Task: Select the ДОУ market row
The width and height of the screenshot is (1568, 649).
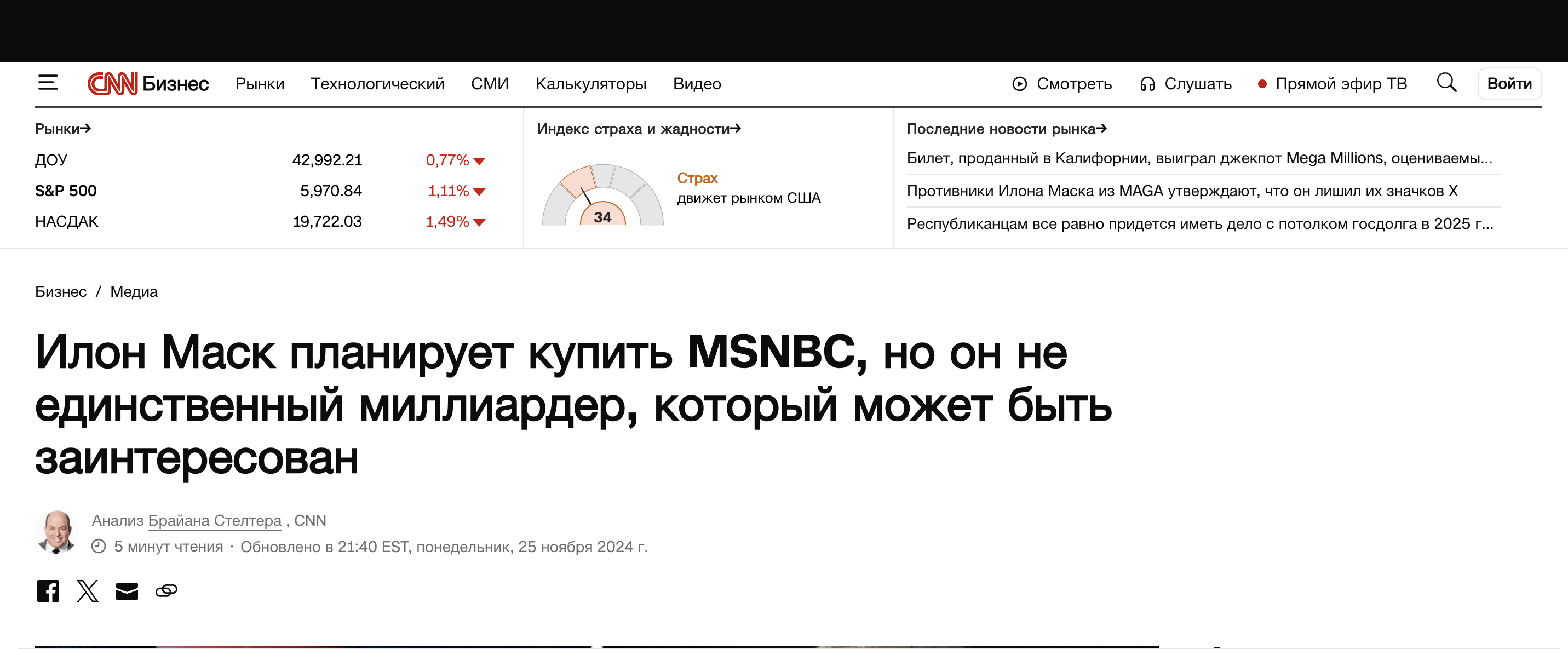Action: 261,160
